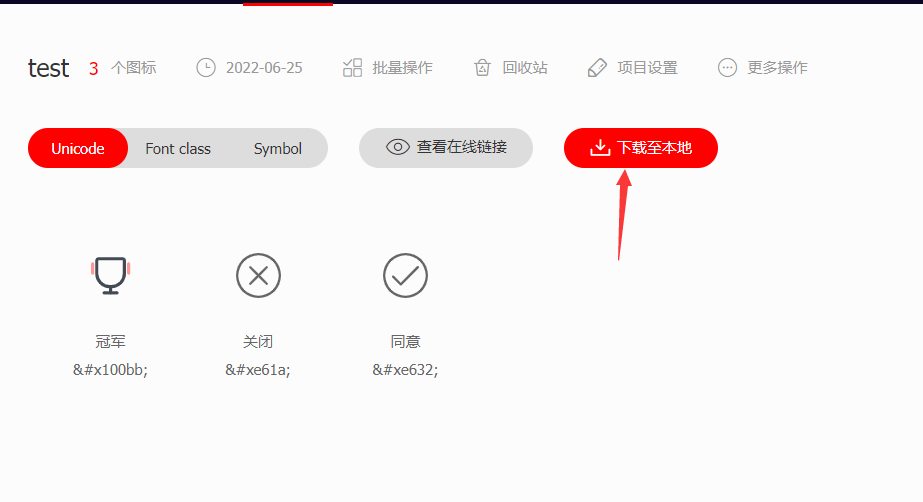Select the 关闭 circled X icon
This screenshot has height=502, width=923.
point(258,275)
